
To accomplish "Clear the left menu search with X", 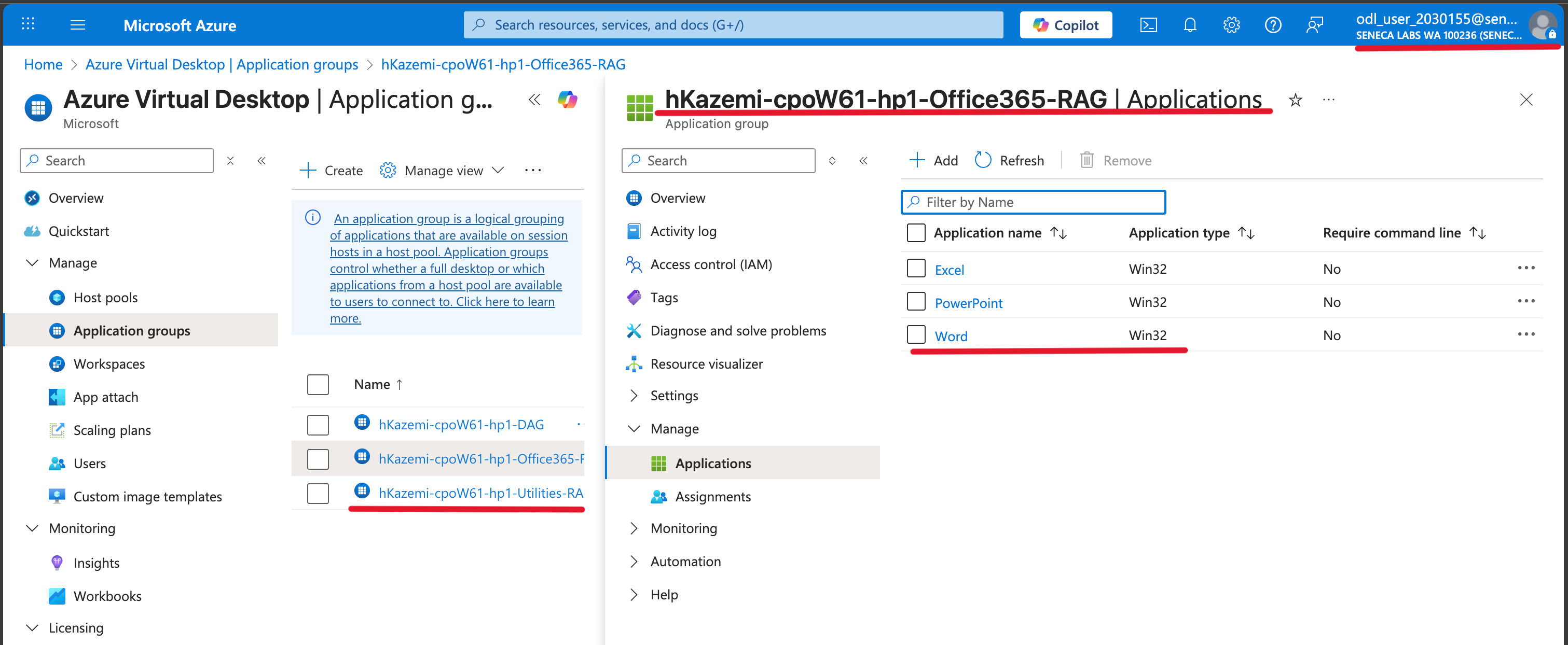I will tap(230, 161).
